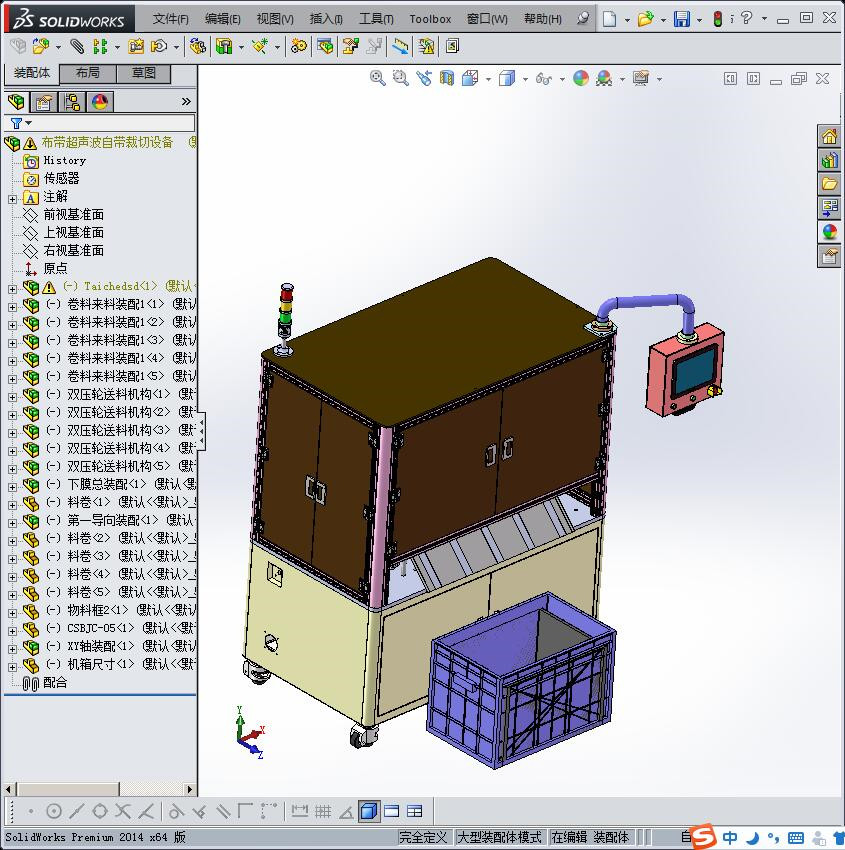Expand the FeatureManager tabs chevron

click(x=186, y=101)
